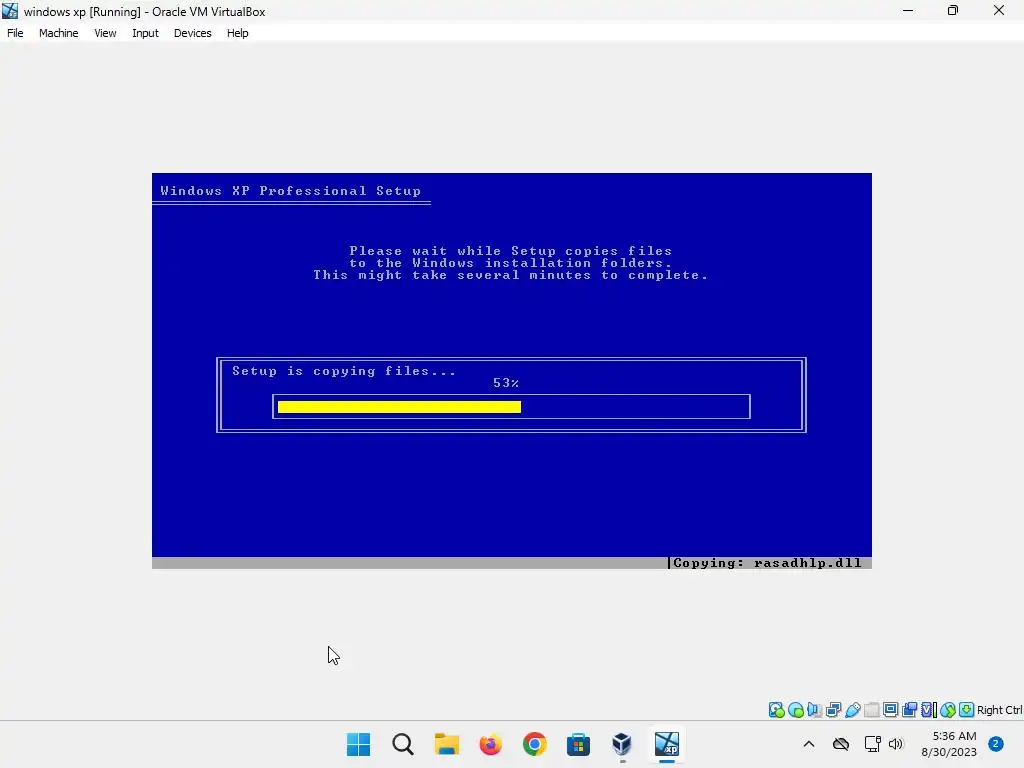Click the volume speaker tray icon
Viewport: 1024px width, 768px height.
895,744
